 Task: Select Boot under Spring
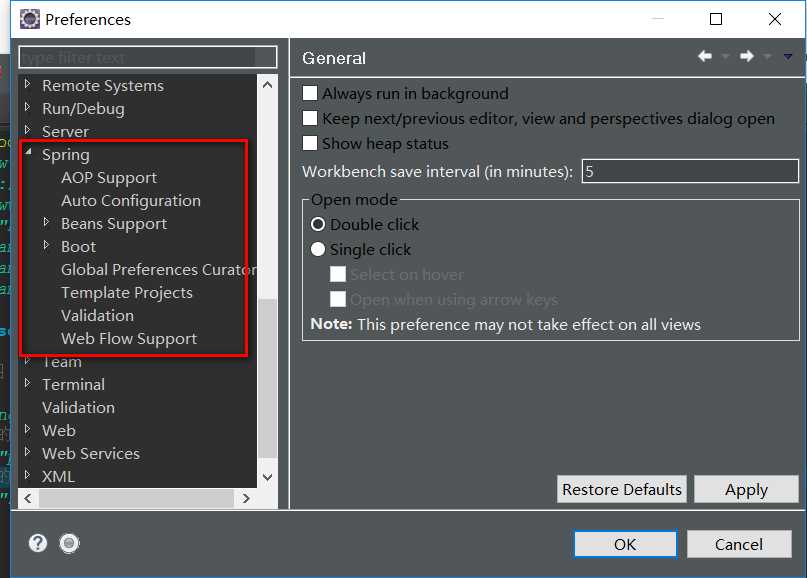[78, 247]
